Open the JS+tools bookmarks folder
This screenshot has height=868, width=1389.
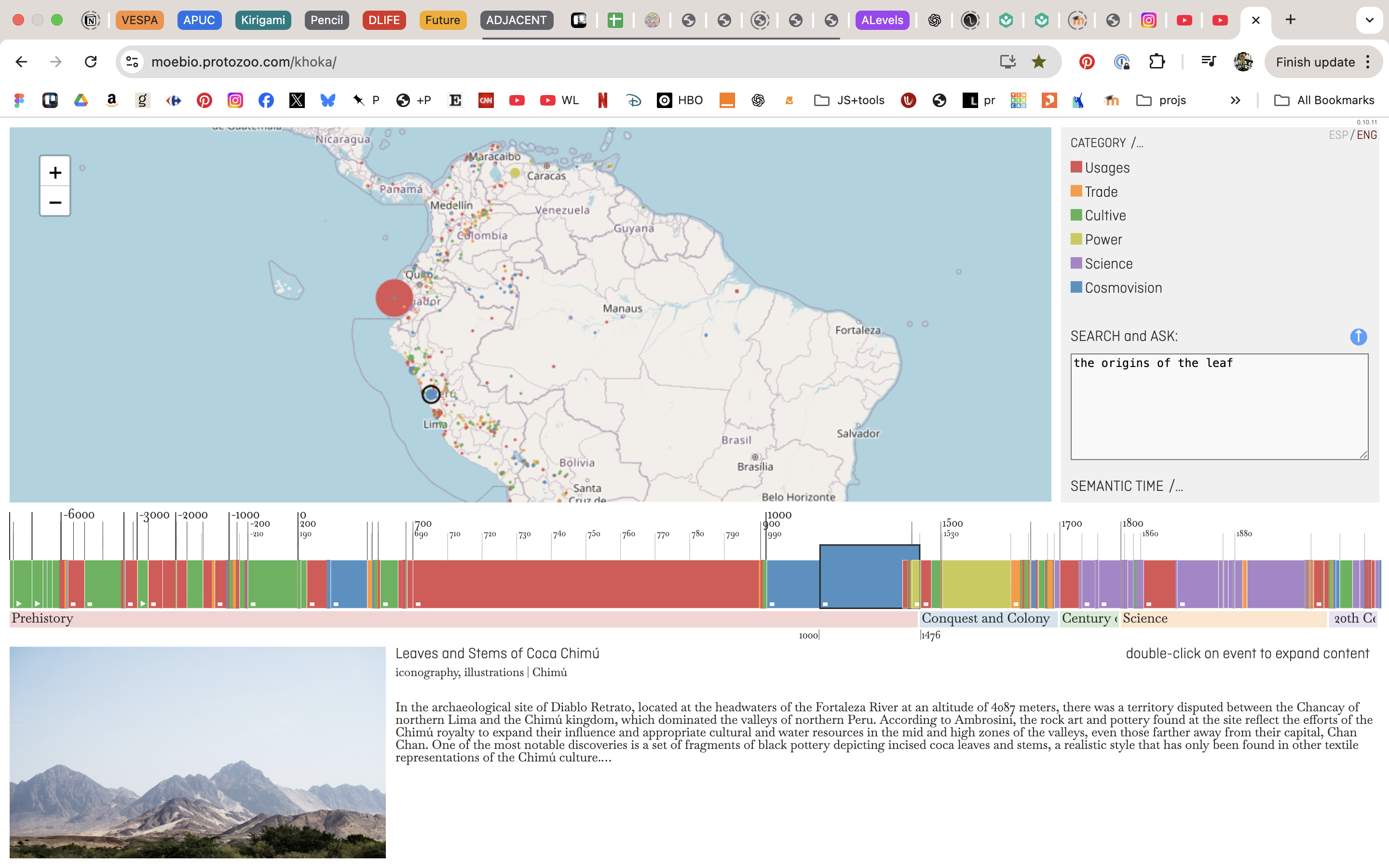[x=849, y=100]
